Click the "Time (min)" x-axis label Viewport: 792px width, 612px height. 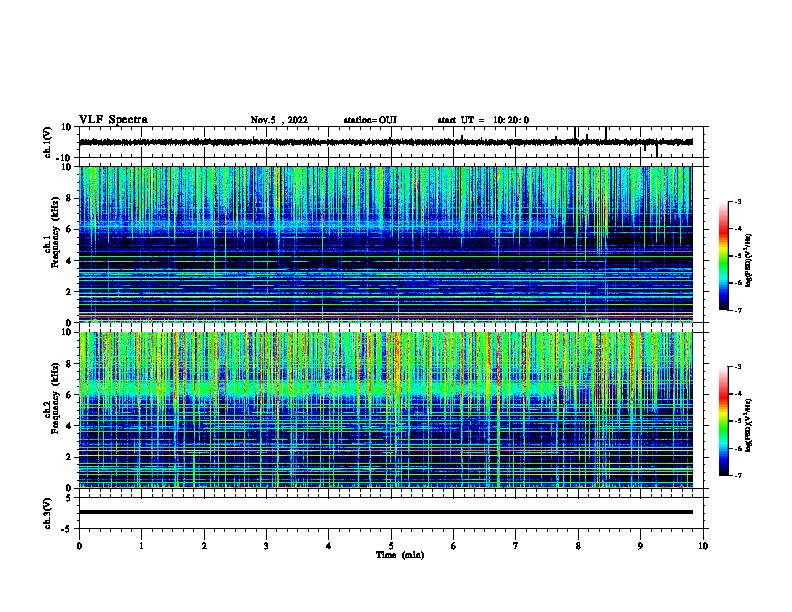(400, 555)
